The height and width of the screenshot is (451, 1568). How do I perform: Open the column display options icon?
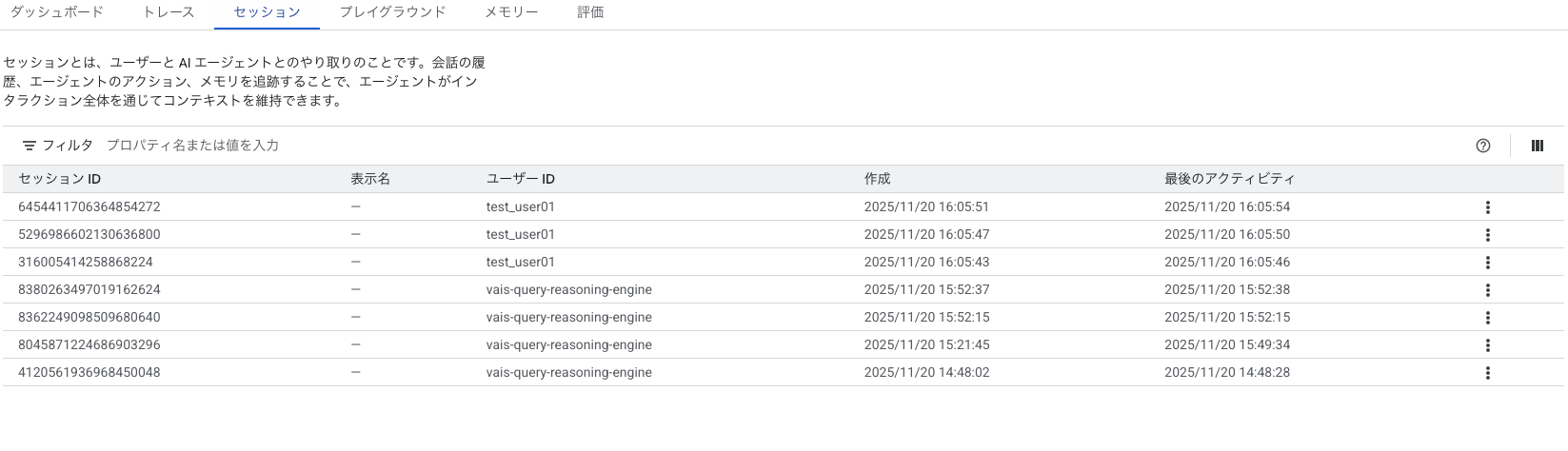tap(1537, 146)
